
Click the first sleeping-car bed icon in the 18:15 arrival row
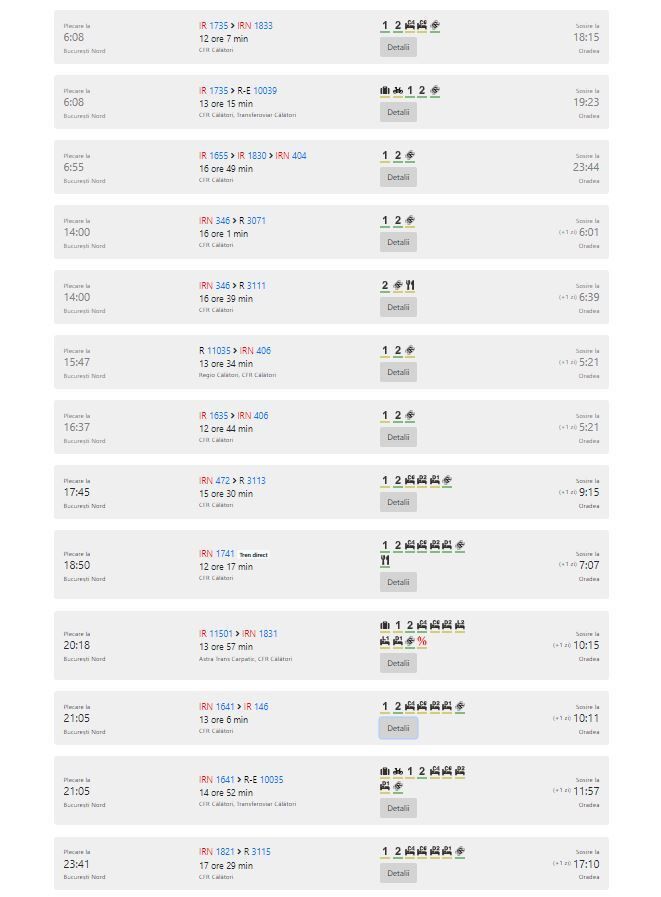coord(410,25)
